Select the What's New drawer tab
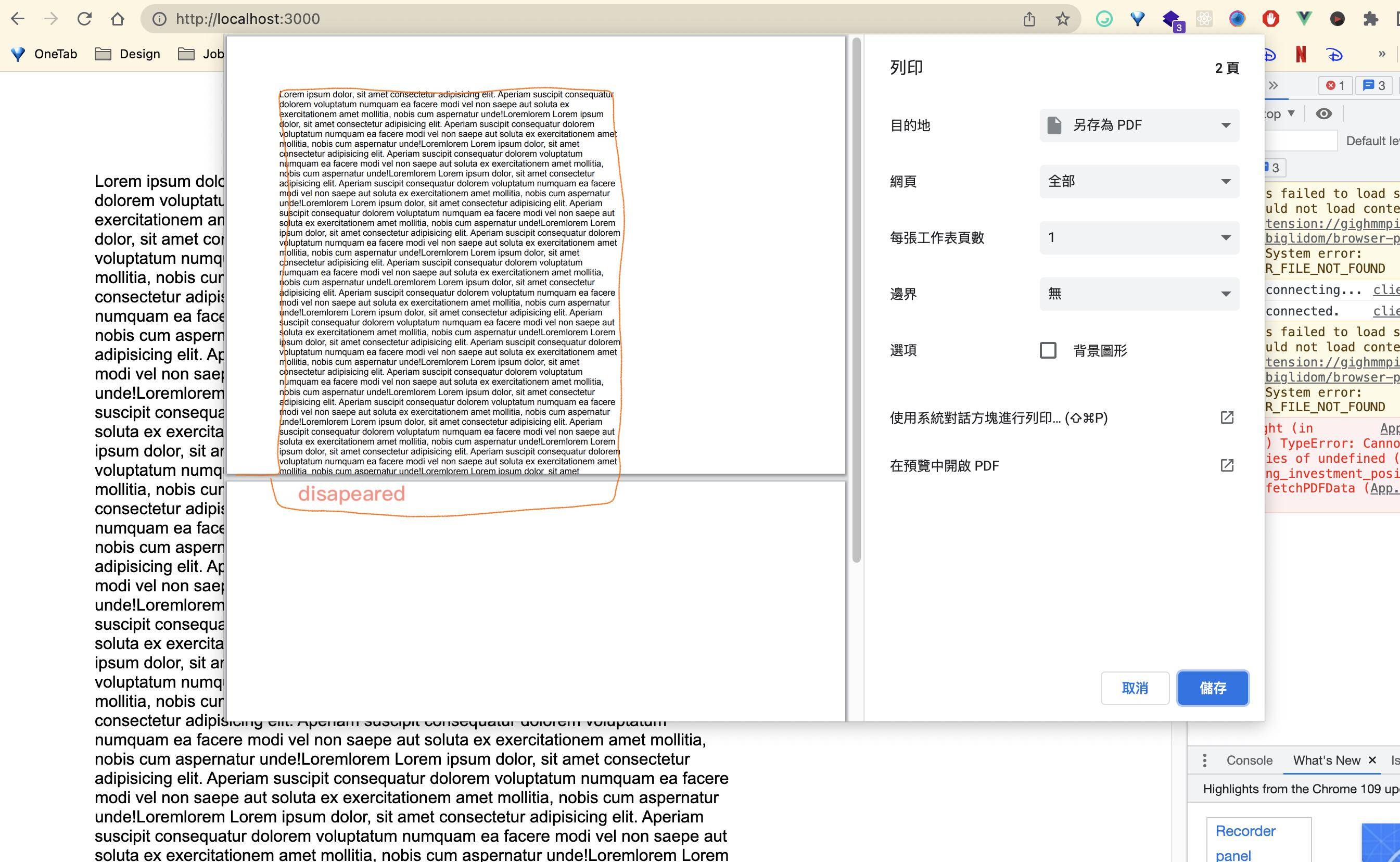 pyautogui.click(x=1326, y=760)
